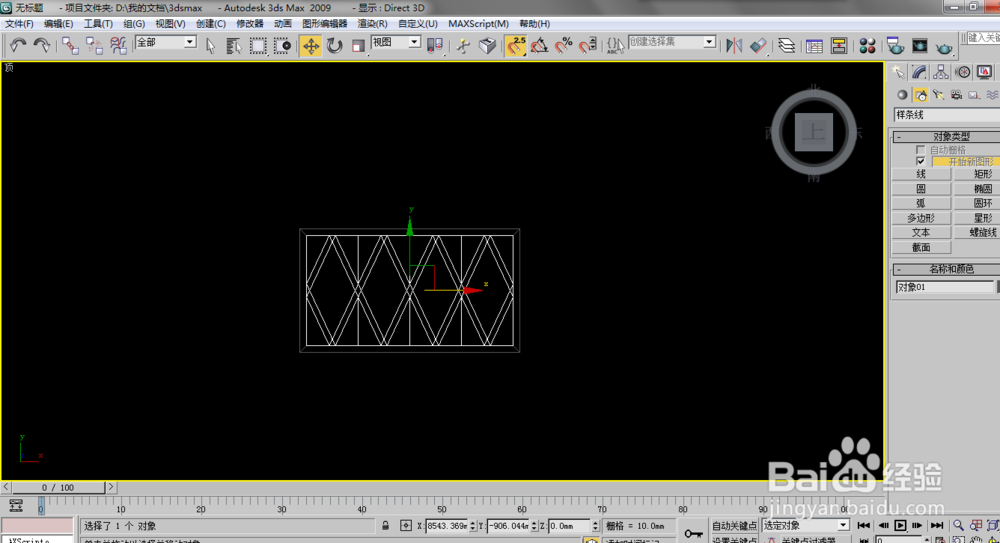Image resolution: width=1000 pixels, height=543 pixels.
Task: Click the Undo arrow icon
Action: click(x=17, y=45)
